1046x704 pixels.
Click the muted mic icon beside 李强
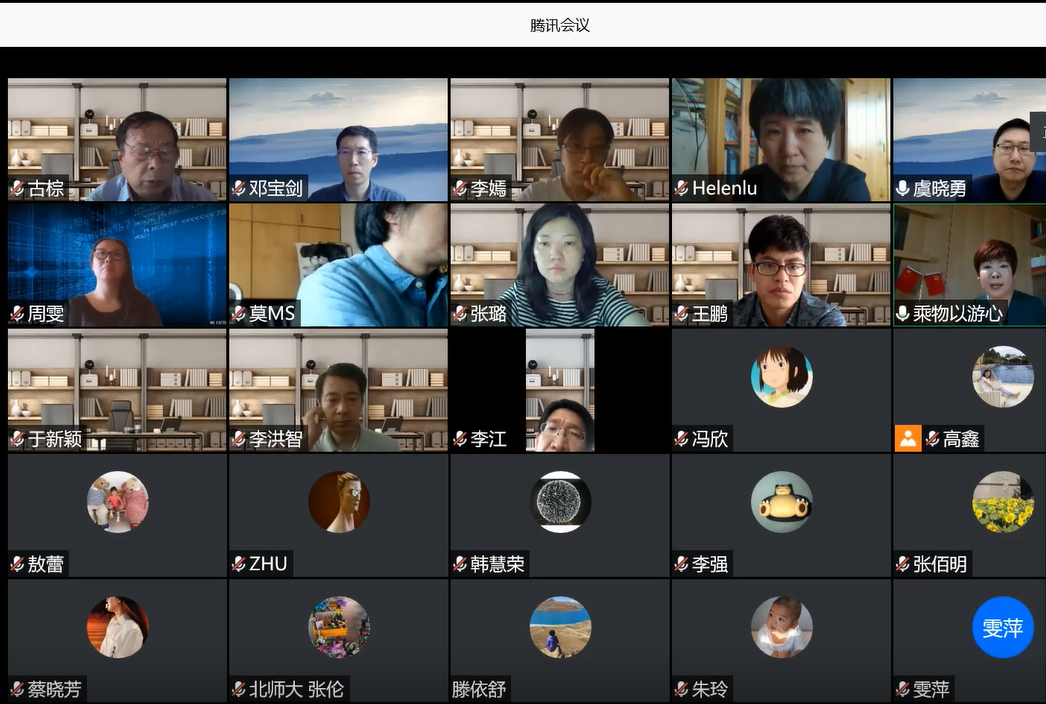coord(682,565)
